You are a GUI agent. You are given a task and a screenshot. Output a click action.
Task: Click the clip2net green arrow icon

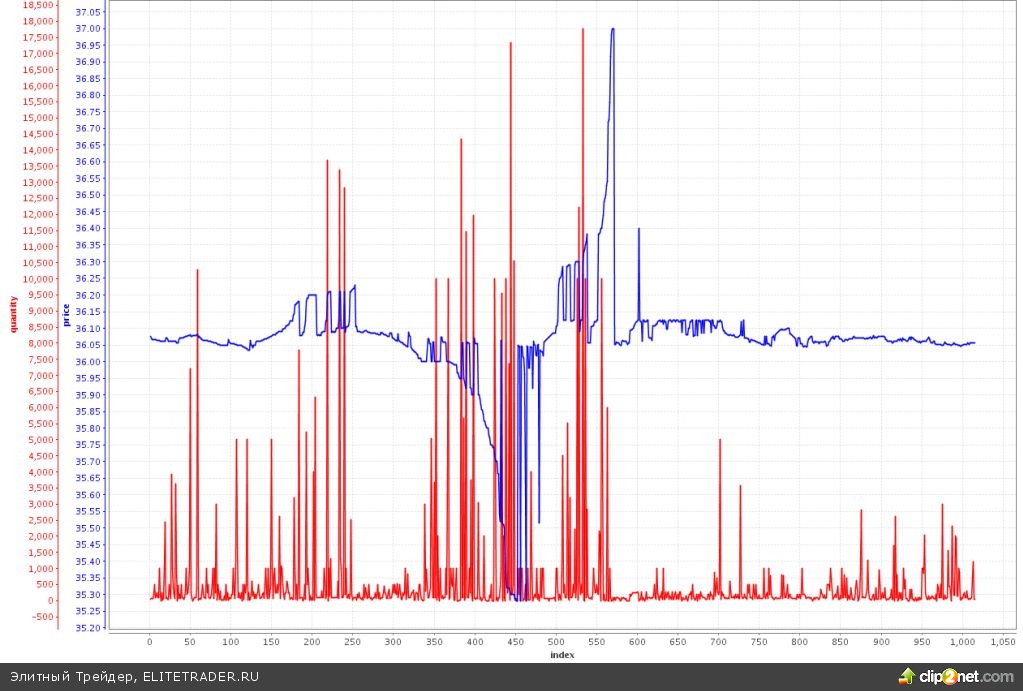point(908,677)
